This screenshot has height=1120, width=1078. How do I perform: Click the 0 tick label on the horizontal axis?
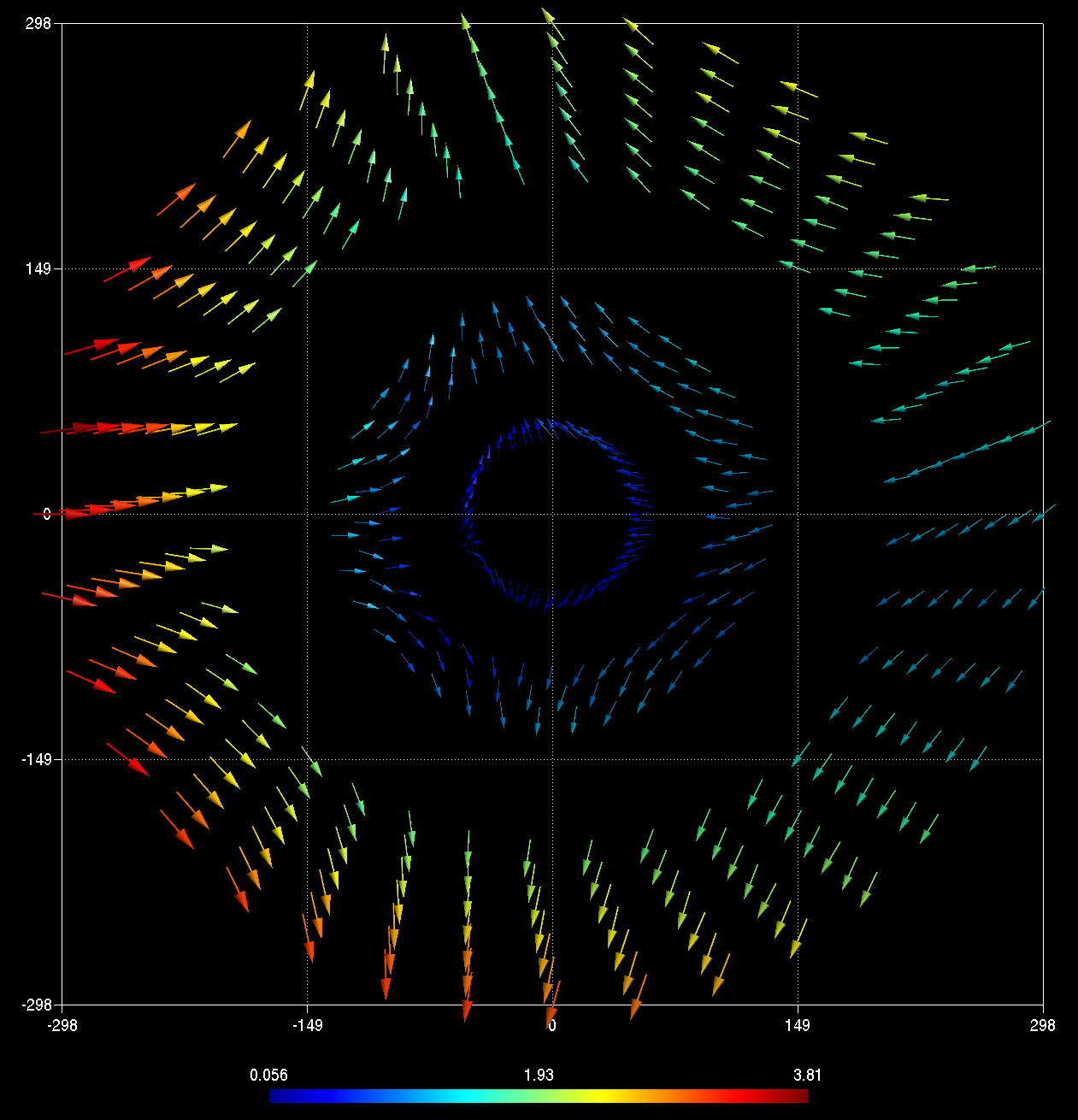click(x=552, y=1025)
